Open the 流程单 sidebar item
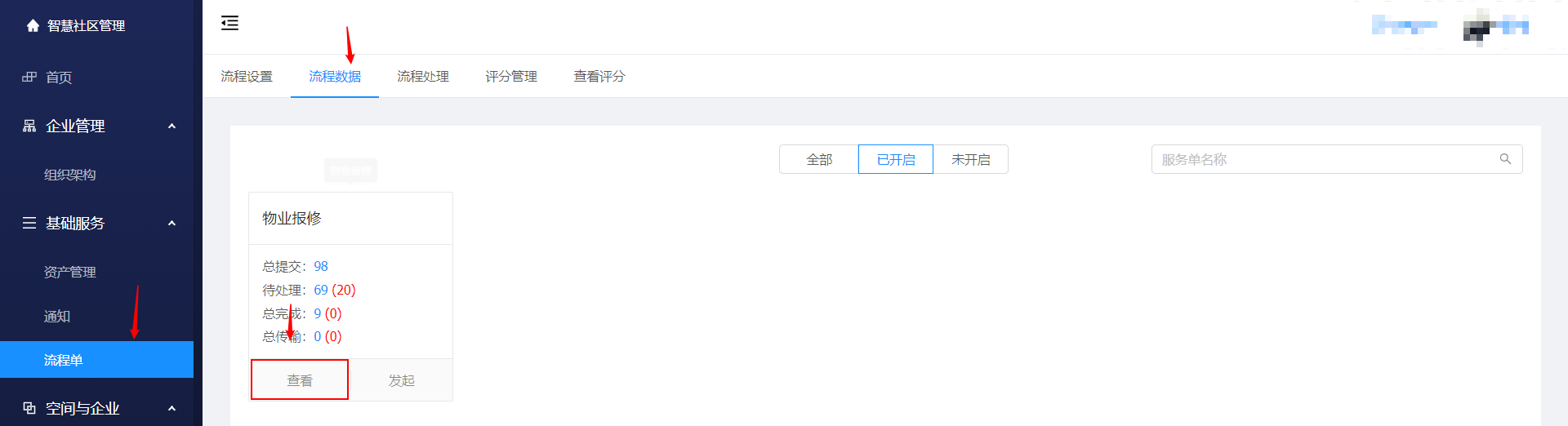Viewport: 1568px width, 426px height. pyautogui.click(x=96, y=360)
